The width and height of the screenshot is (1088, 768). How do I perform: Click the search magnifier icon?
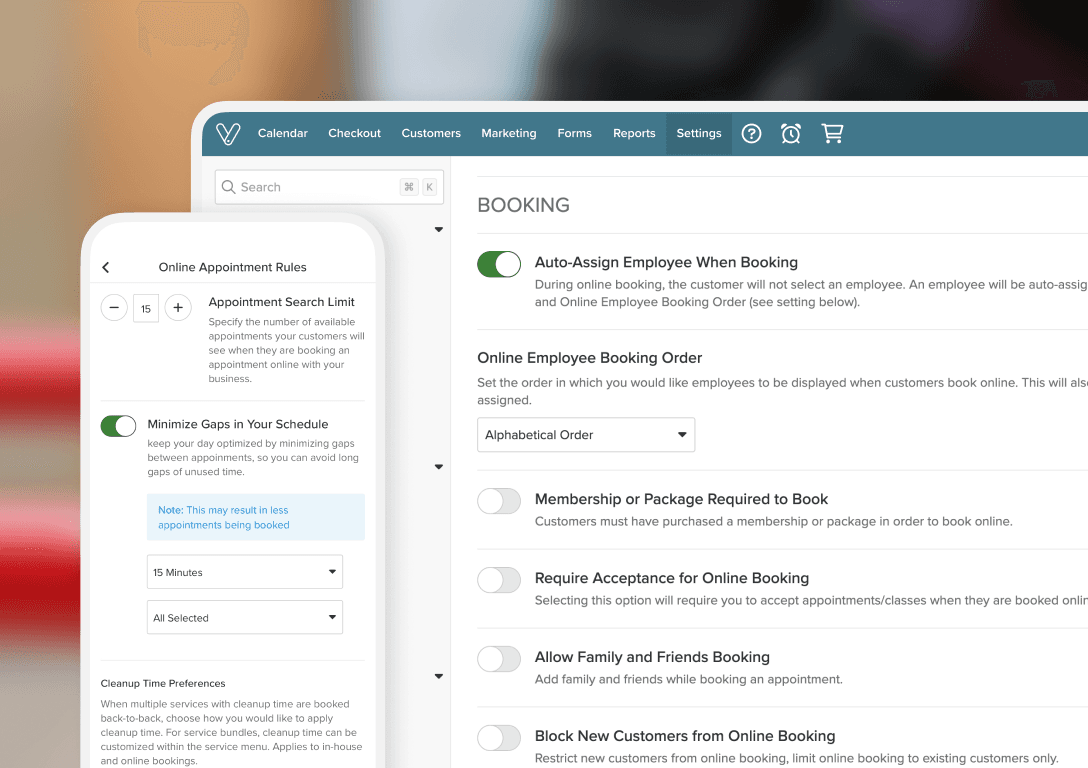tap(229, 187)
